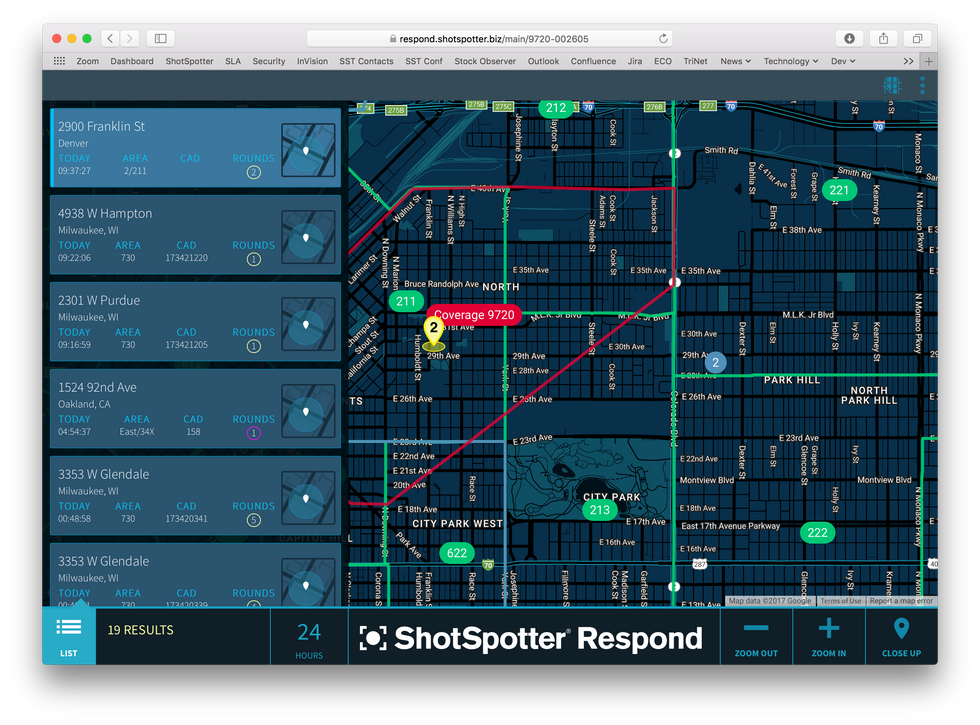Click the Terms of Use map link
This screenshot has width=980, height=725.
pos(841,601)
